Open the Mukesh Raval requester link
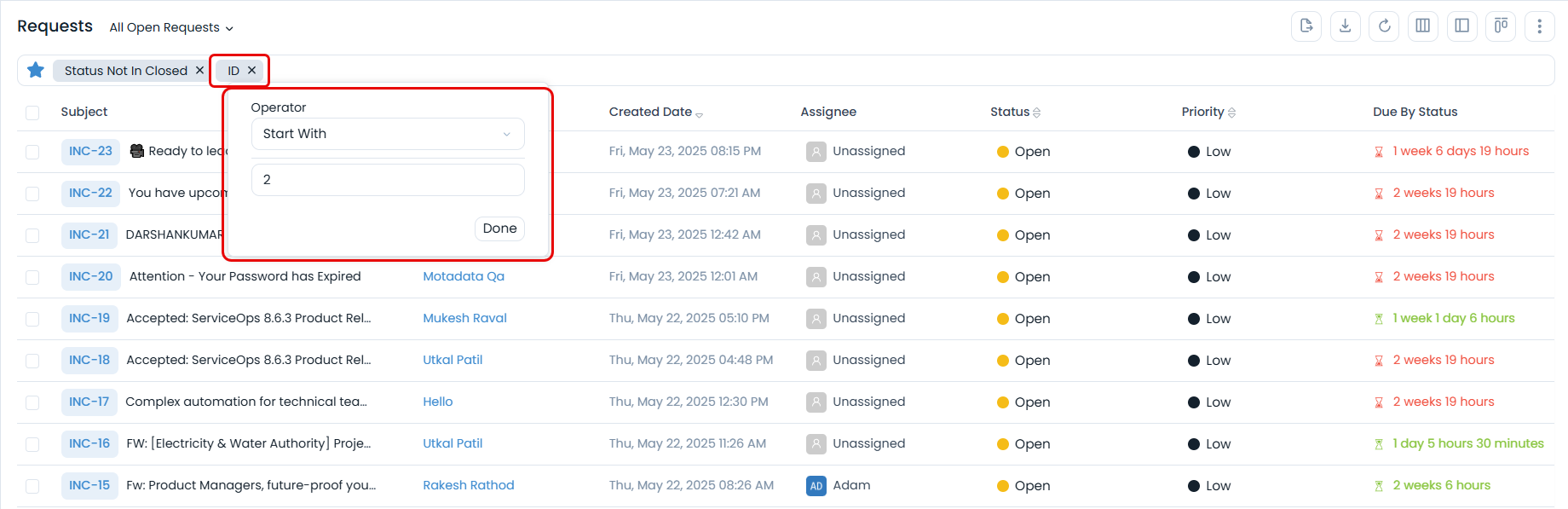 (464, 318)
